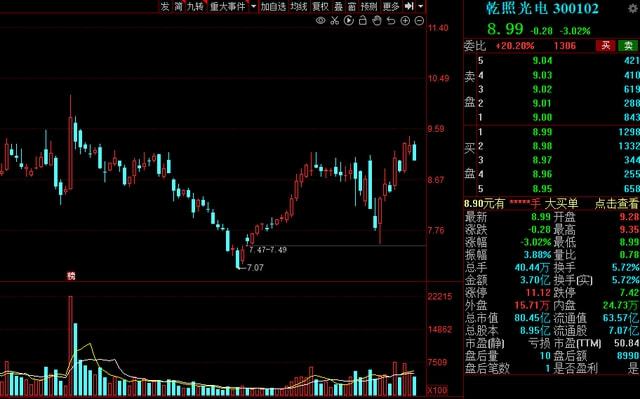The height and width of the screenshot is (399, 640).
Task: Select the 九转 toolbar tab
Action: pyautogui.click(x=195, y=7)
